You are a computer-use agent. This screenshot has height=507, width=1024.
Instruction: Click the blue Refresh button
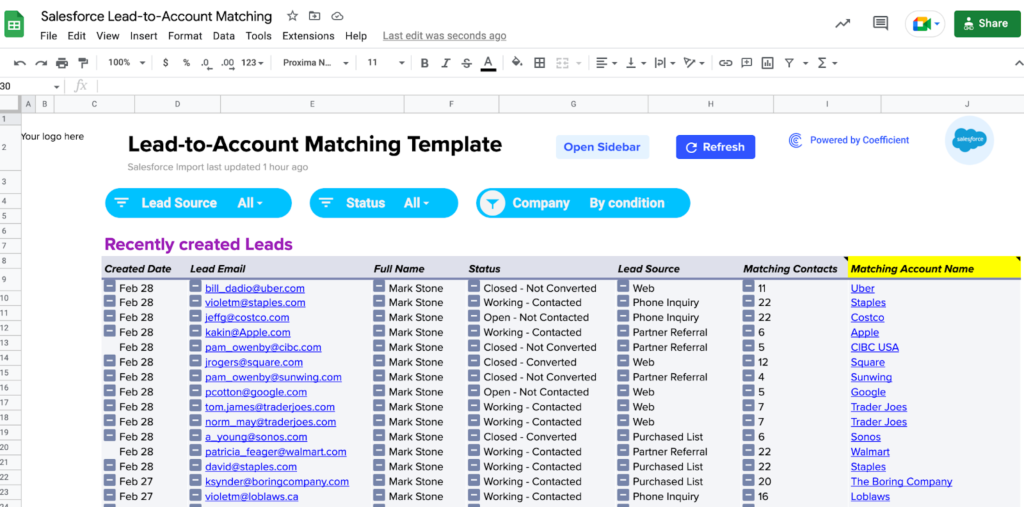(x=715, y=147)
